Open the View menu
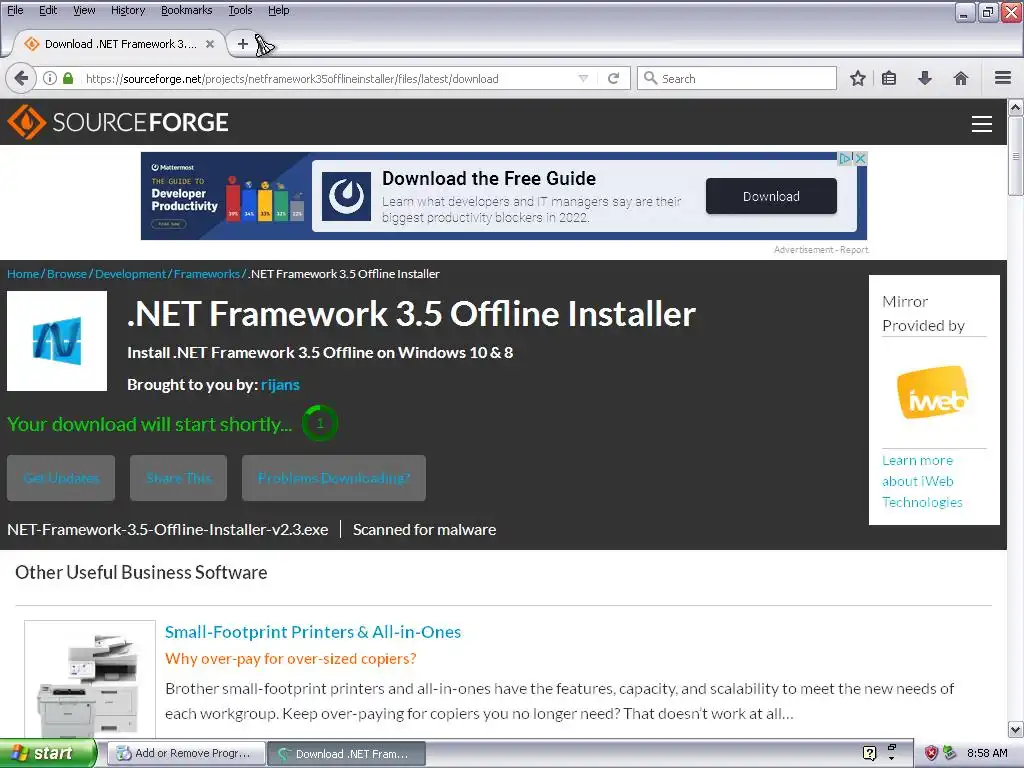This screenshot has height=768, width=1024. point(84,10)
